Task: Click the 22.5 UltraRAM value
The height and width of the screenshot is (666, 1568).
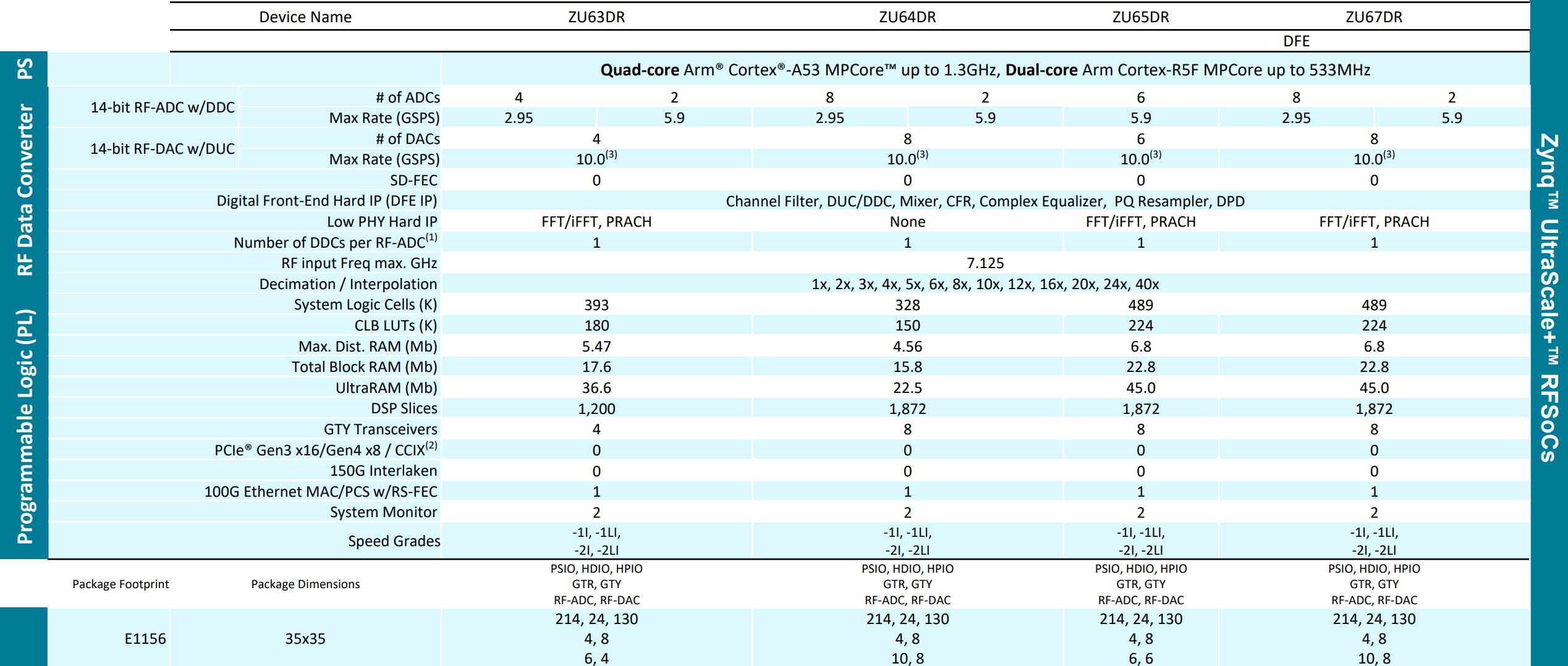Action: (x=907, y=388)
